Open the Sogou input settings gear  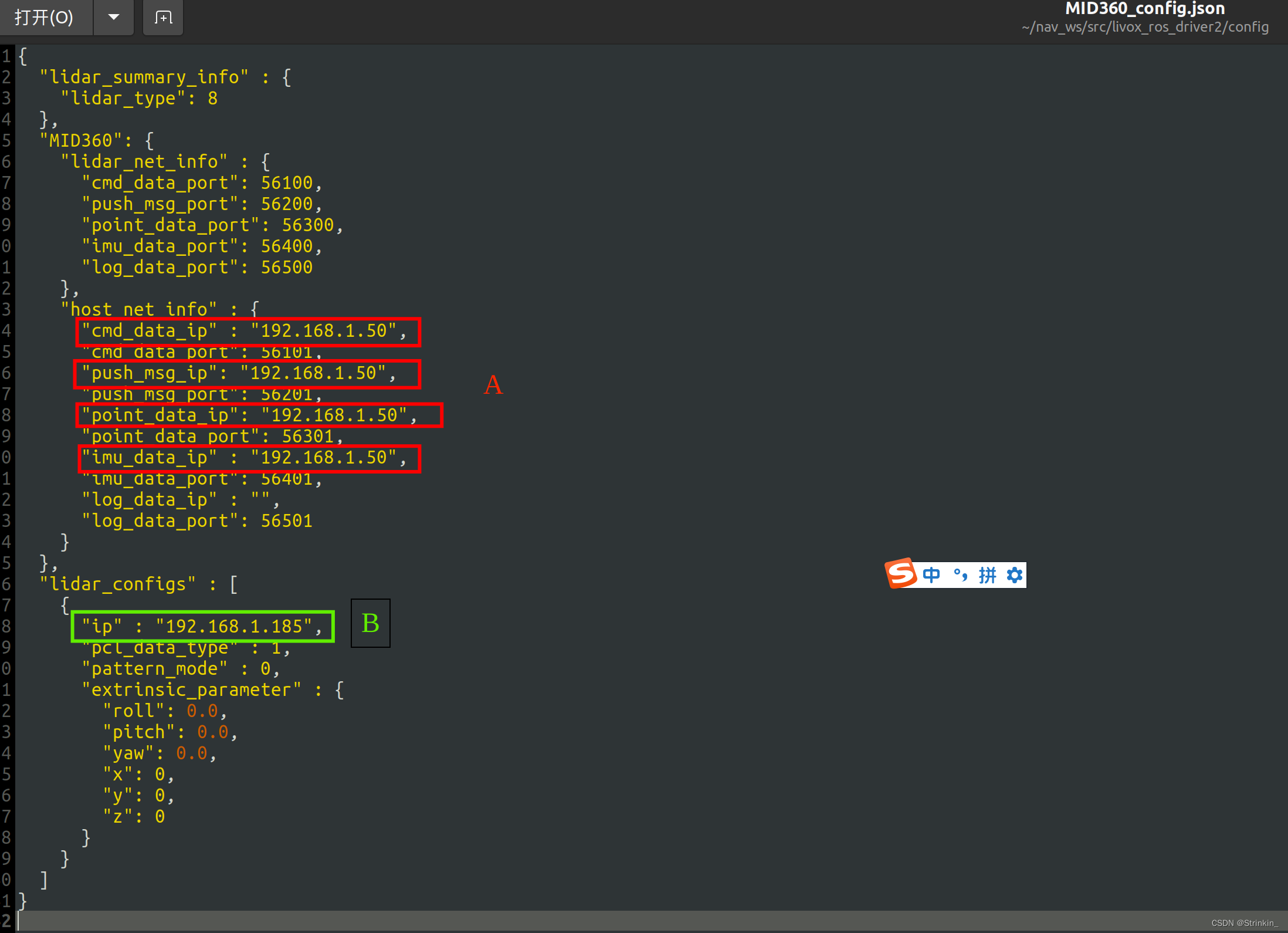point(1014,574)
